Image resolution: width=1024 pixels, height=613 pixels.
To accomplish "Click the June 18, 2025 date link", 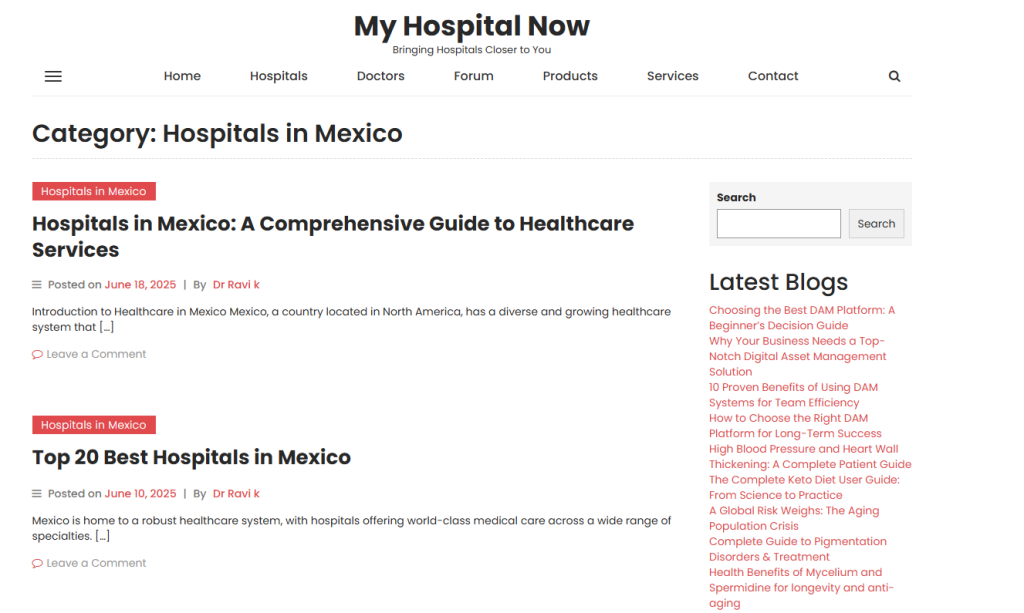I will pyautogui.click(x=140, y=285).
